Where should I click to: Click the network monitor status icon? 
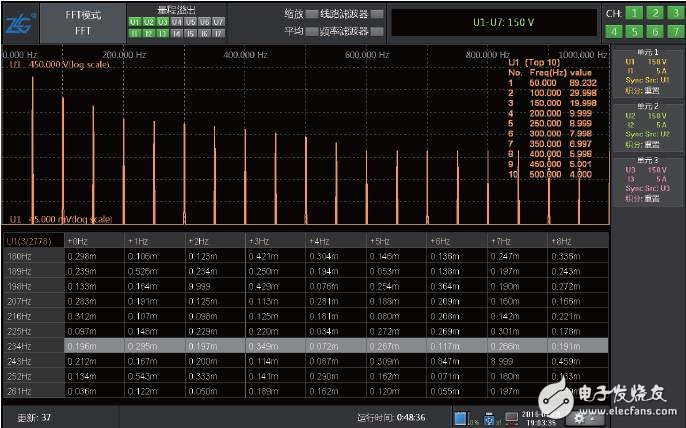[x=511, y=418]
